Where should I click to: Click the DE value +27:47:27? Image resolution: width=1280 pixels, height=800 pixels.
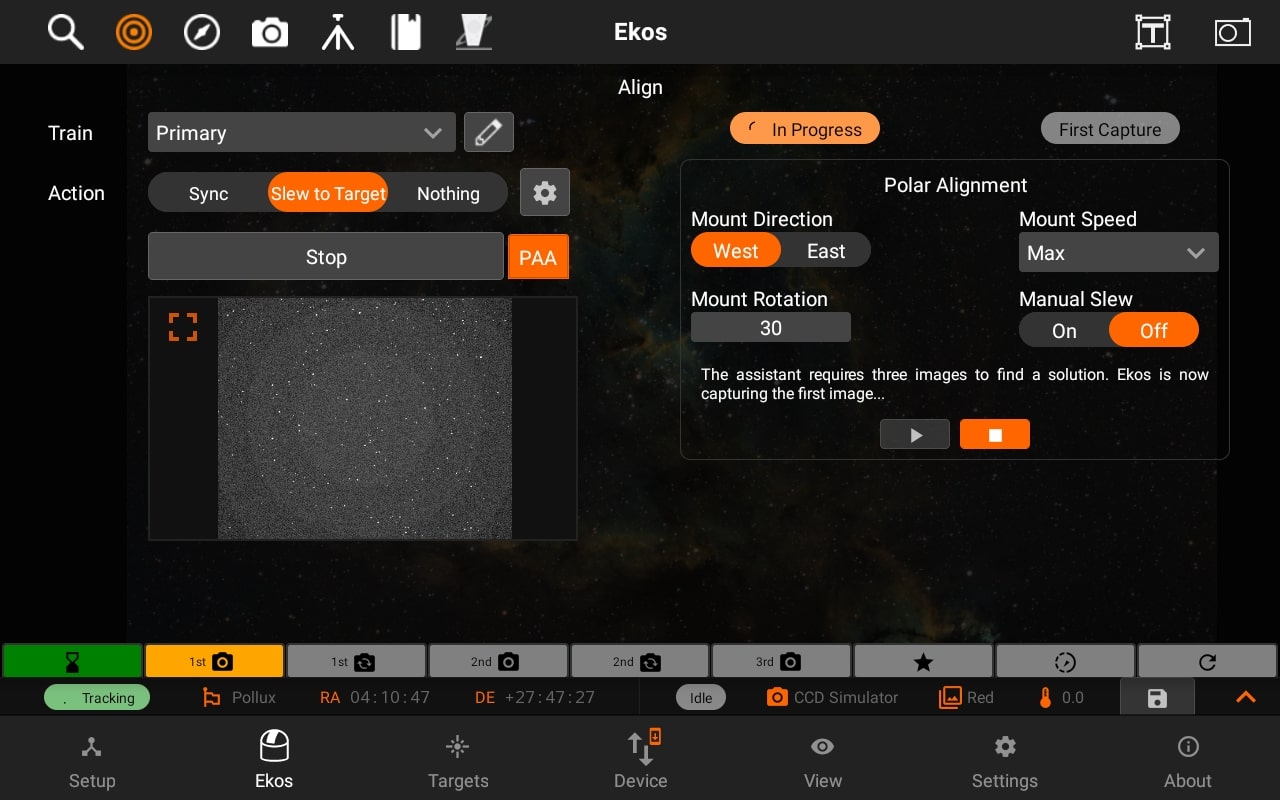(x=550, y=698)
